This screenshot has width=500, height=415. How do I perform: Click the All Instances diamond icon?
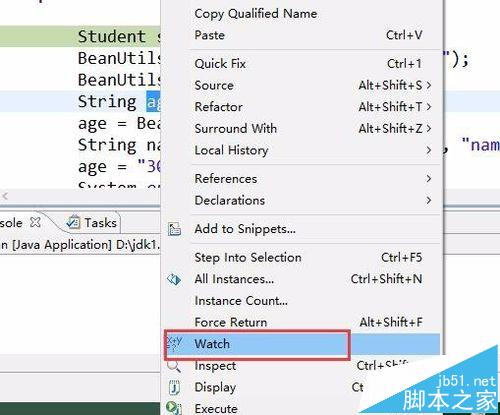(x=174, y=279)
